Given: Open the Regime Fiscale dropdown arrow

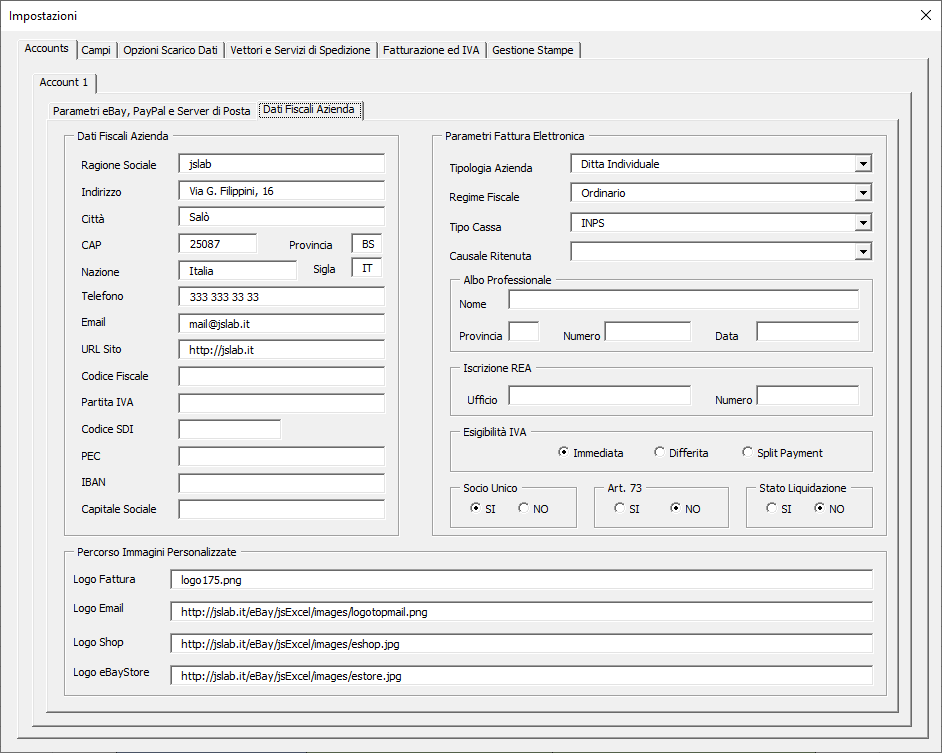Looking at the screenshot, I should [863, 193].
